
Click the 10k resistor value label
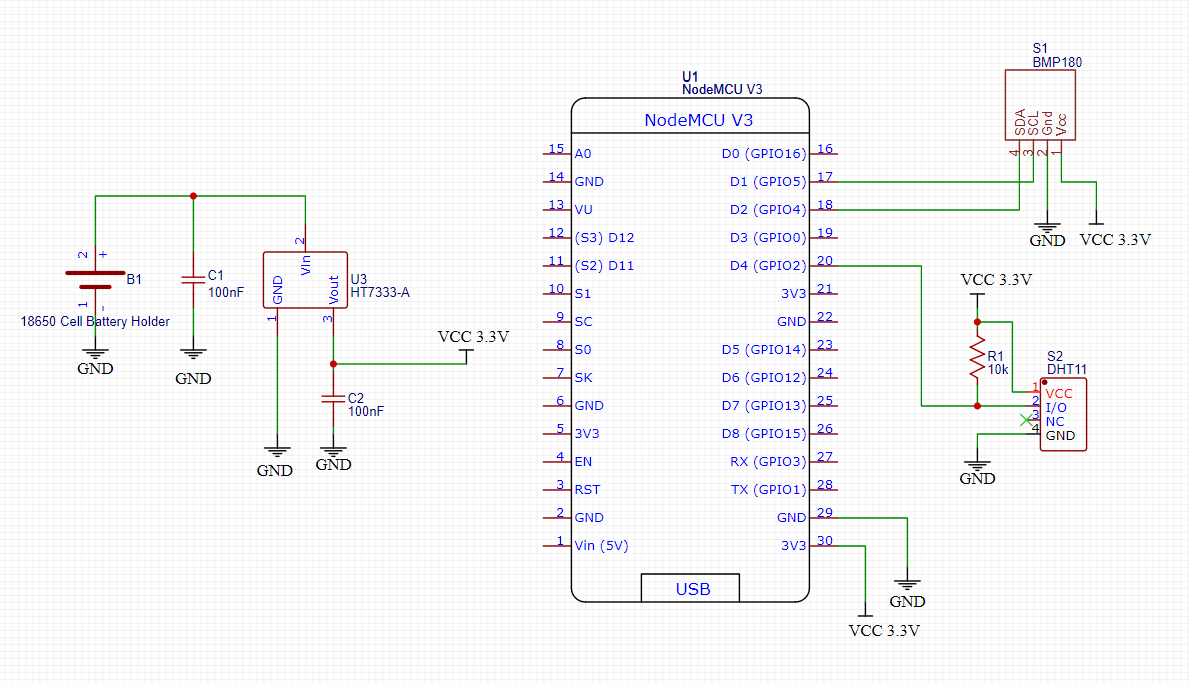point(998,370)
